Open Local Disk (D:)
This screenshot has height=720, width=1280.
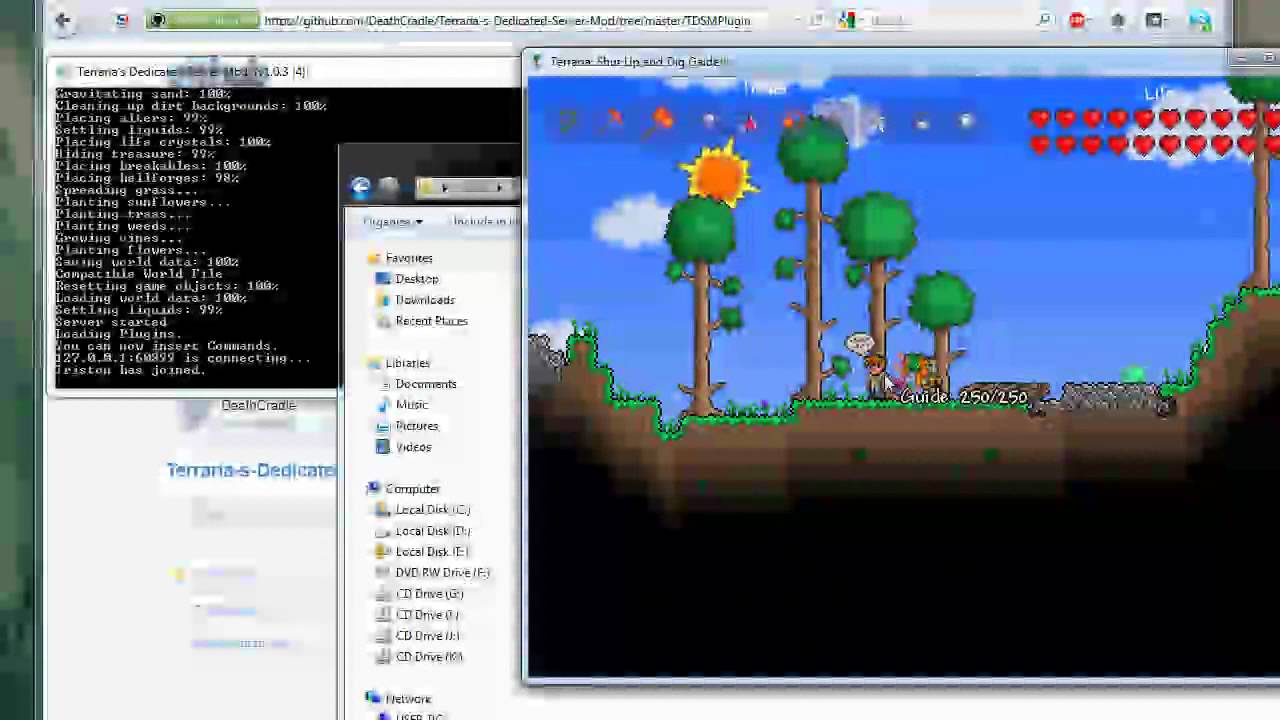click(x=432, y=531)
